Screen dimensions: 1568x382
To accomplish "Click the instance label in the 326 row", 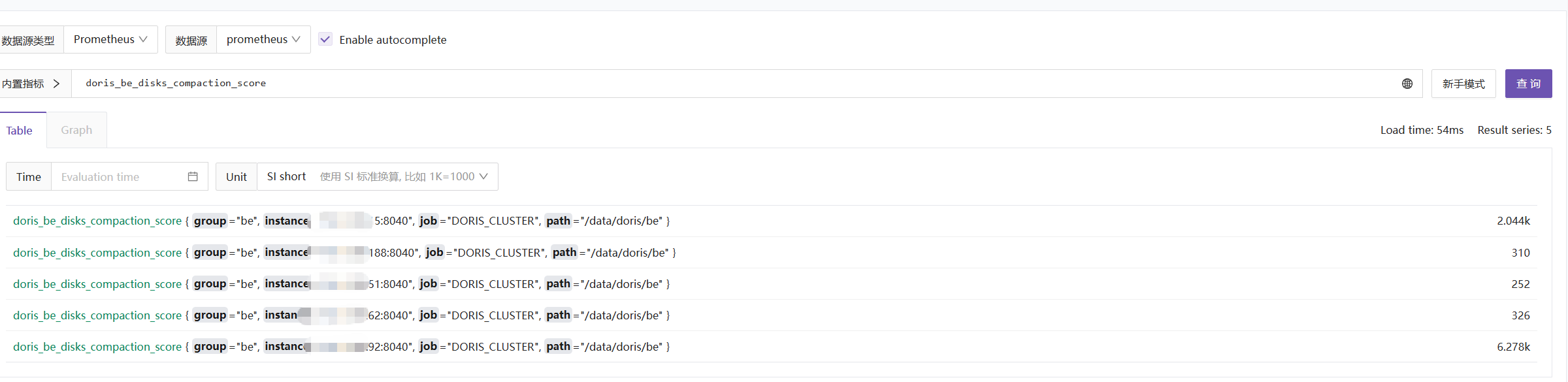I will tap(282, 315).
